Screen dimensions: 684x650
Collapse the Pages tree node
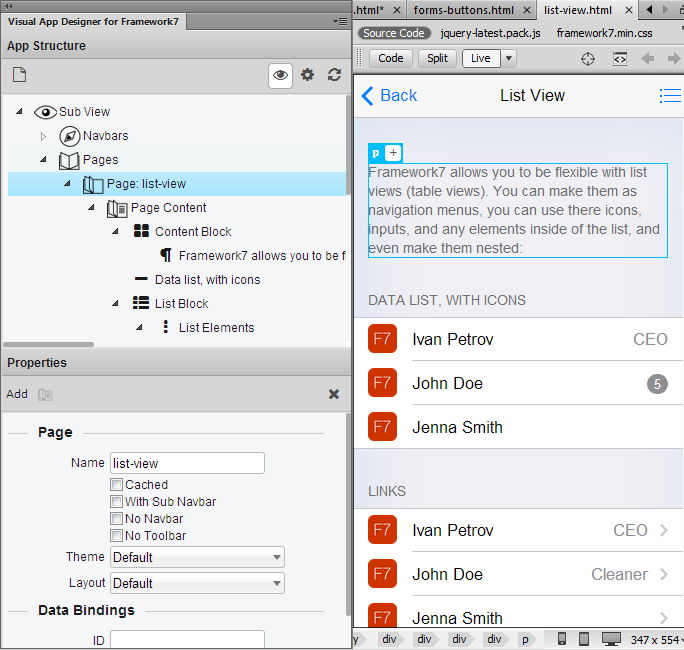pyautogui.click(x=43, y=160)
